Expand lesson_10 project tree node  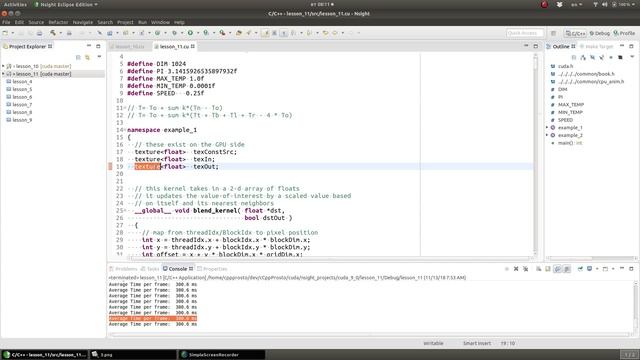[3, 66]
